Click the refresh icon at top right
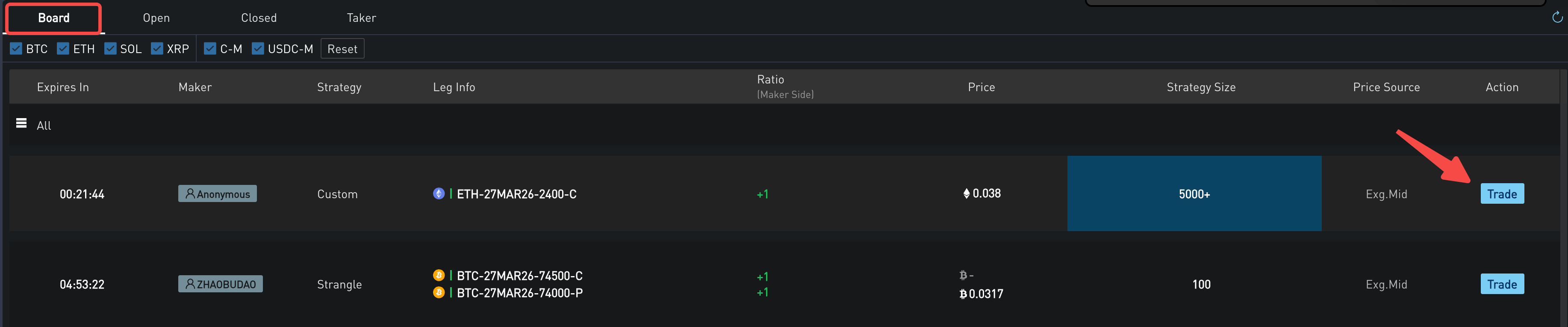This screenshot has width=1568, height=327. tap(1557, 18)
